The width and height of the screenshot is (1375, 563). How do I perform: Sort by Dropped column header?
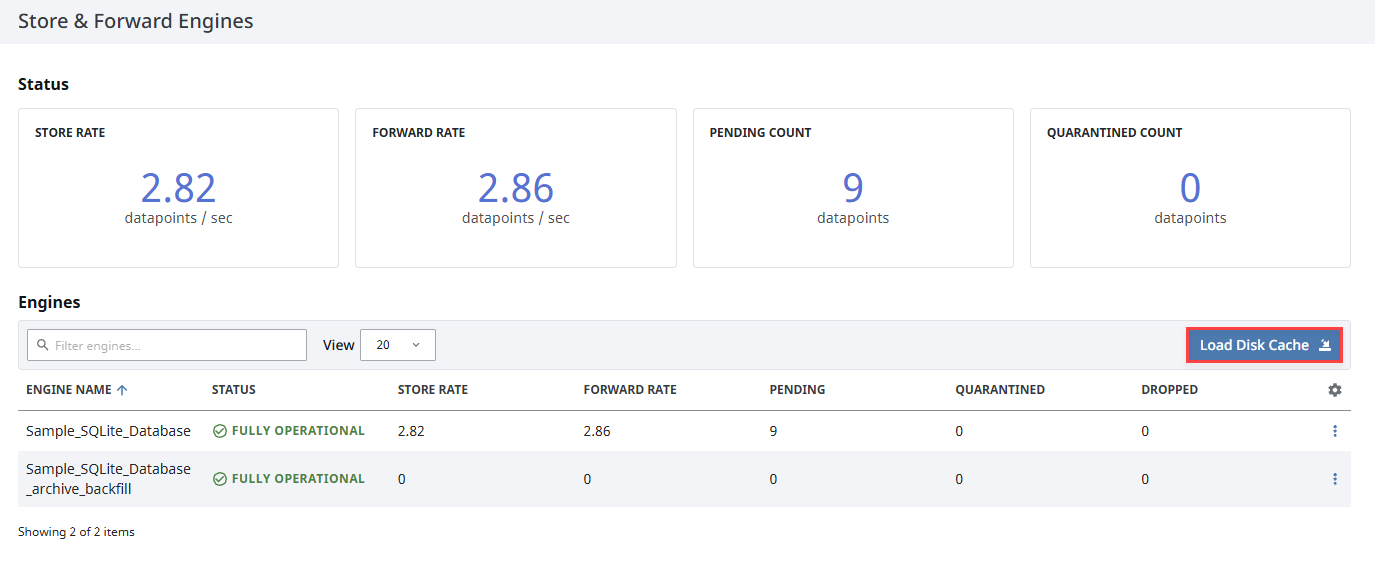1170,390
